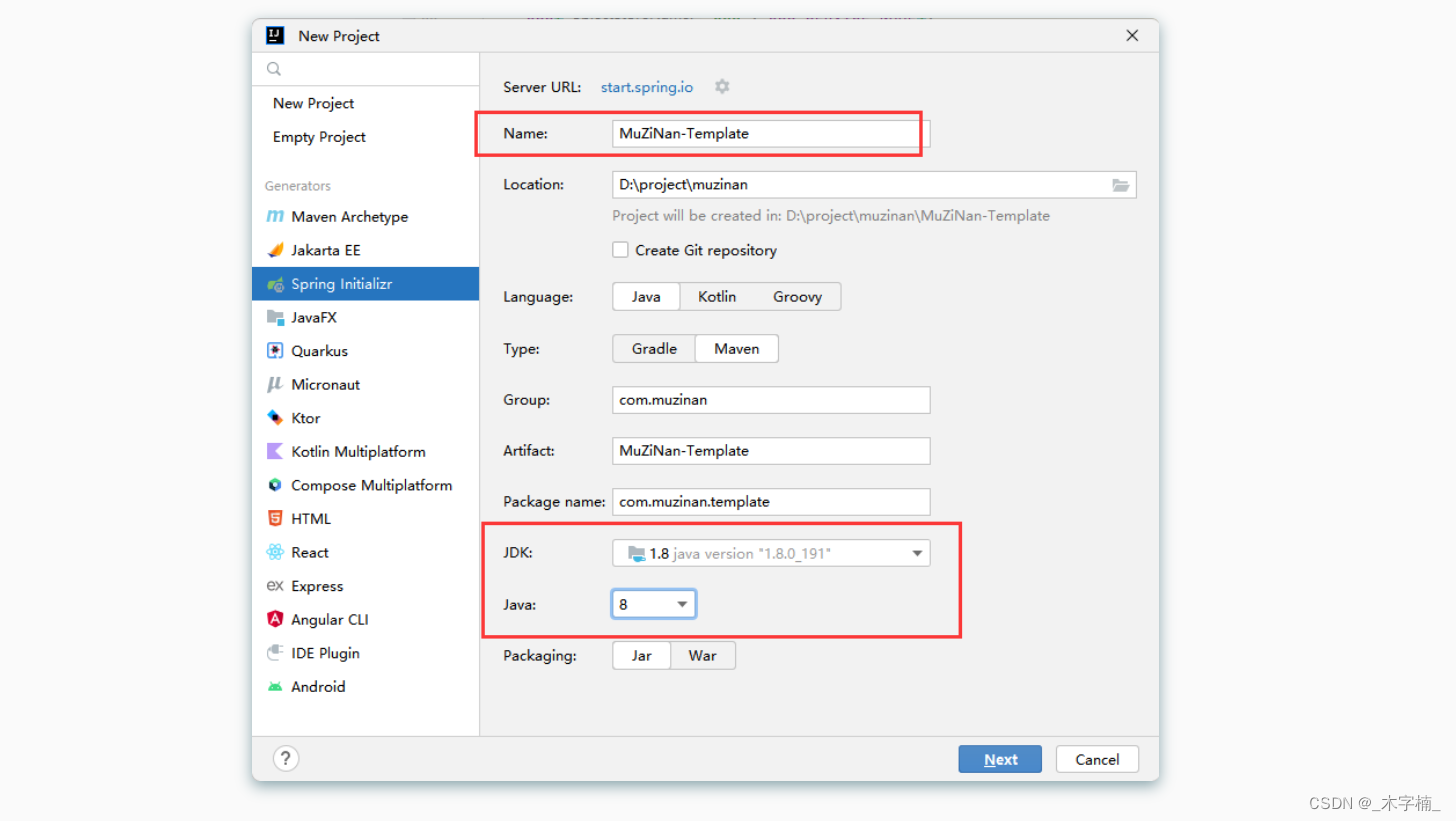1456x821 pixels.
Task: Select Groovy language option
Action: tap(797, 297)
